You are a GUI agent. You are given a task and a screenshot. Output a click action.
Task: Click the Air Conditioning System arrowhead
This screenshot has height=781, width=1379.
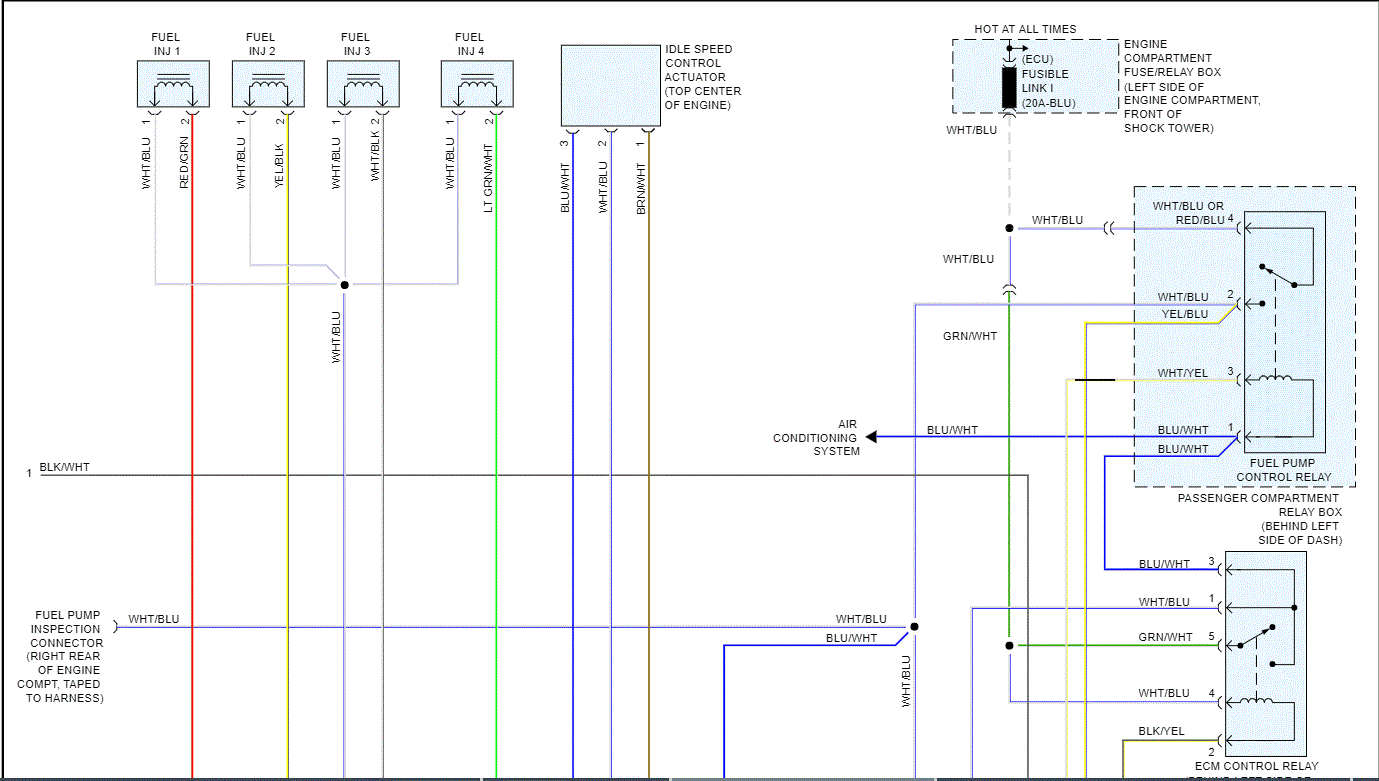coord(871,437)
